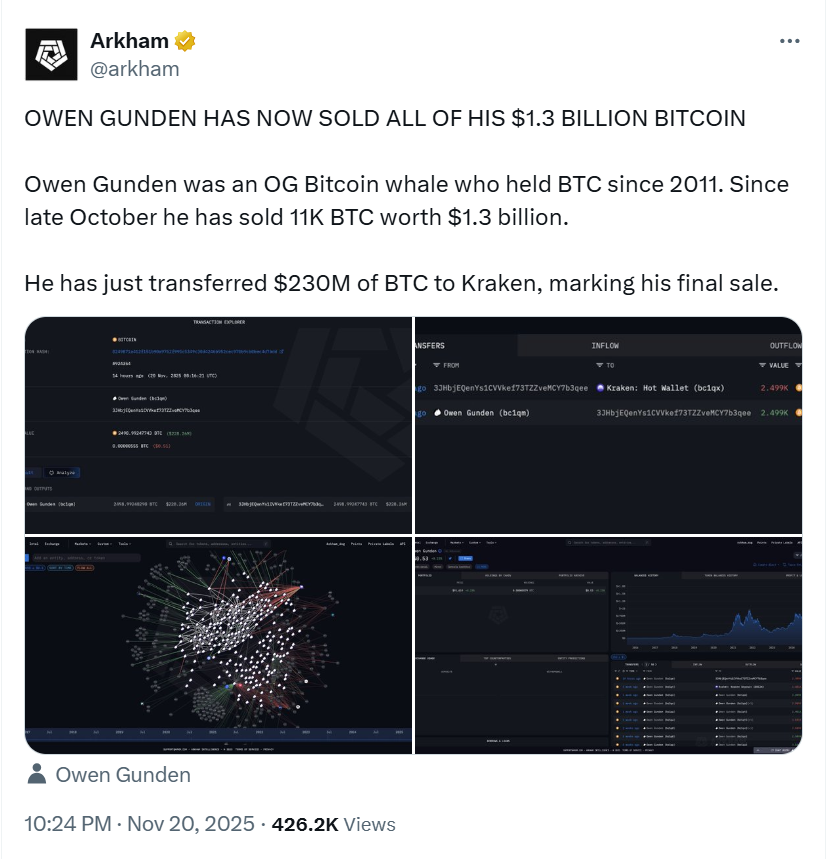Click the orange token icon after the 2.499K value
This screenshot has height=859, width=830.
click(798, 388)
